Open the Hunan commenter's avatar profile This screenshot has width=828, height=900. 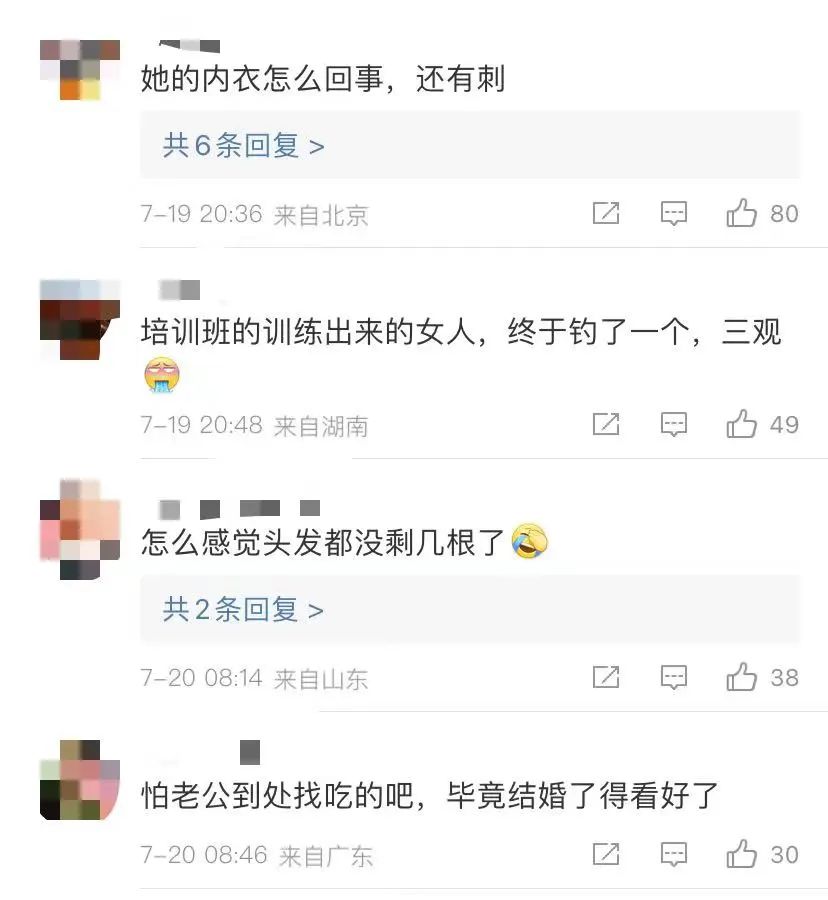point(80,320)
